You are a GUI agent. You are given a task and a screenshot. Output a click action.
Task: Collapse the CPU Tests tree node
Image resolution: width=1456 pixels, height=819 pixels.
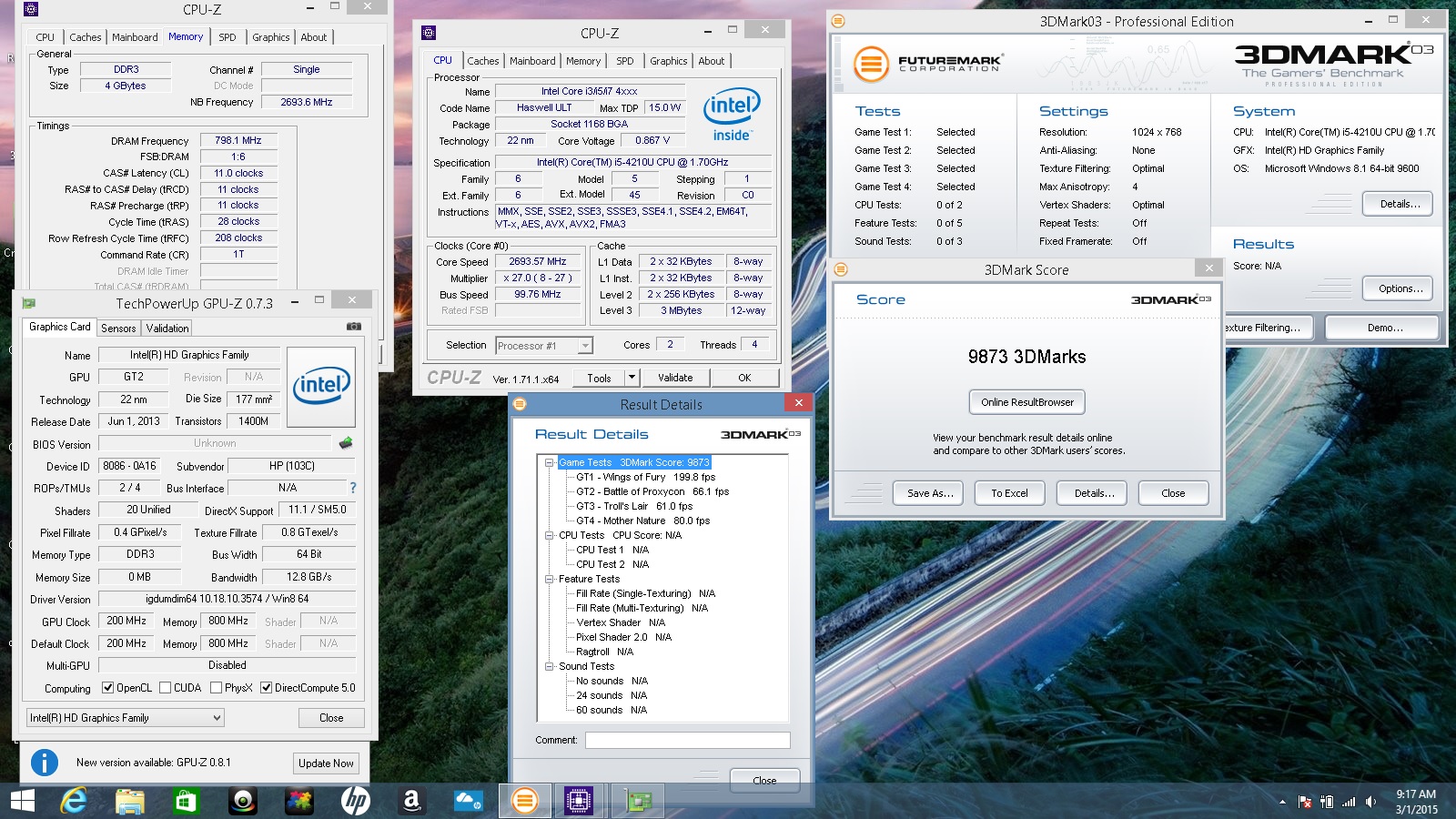coord(550,535)
